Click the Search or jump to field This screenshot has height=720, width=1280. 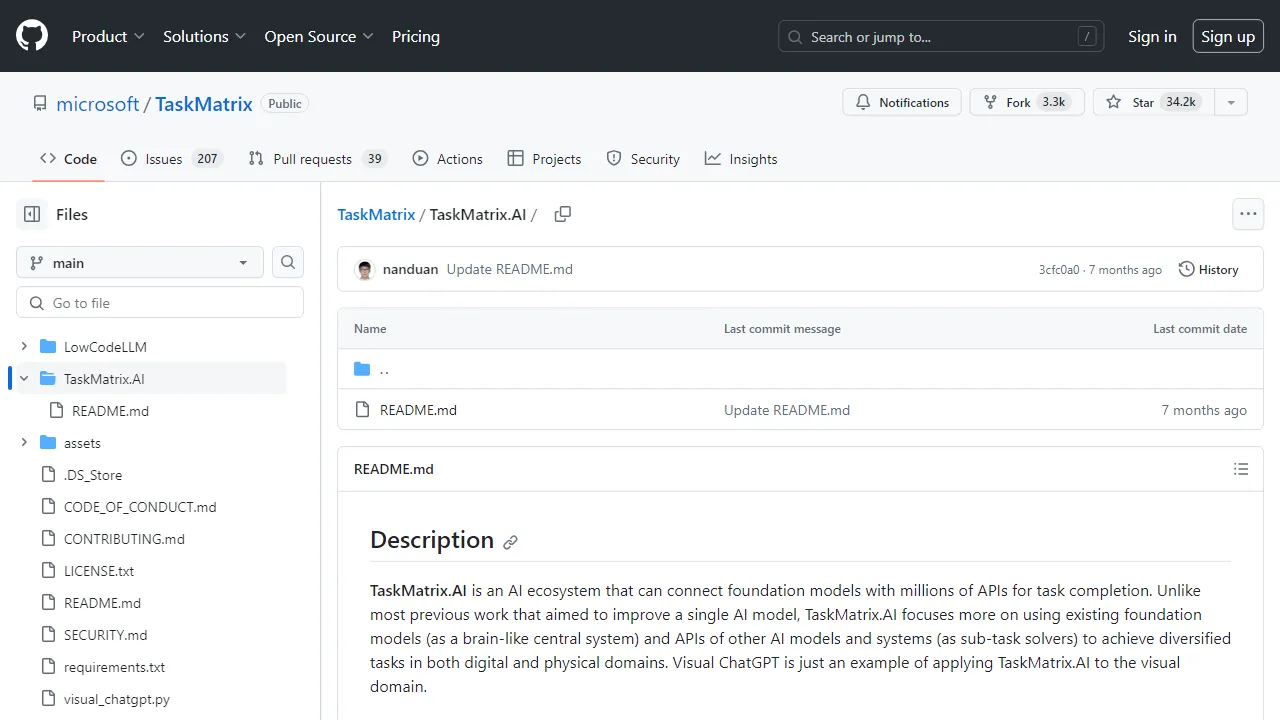[941, 36]
